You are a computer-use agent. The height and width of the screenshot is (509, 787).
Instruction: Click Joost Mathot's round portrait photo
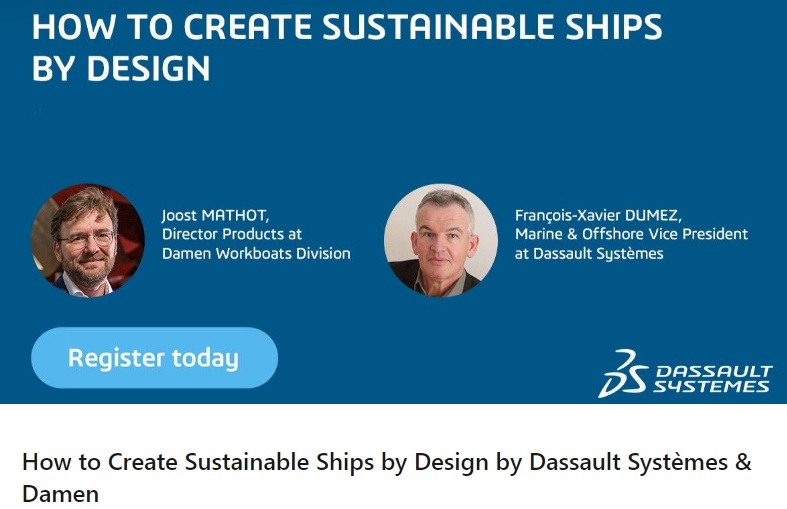(x=88, y=240)
